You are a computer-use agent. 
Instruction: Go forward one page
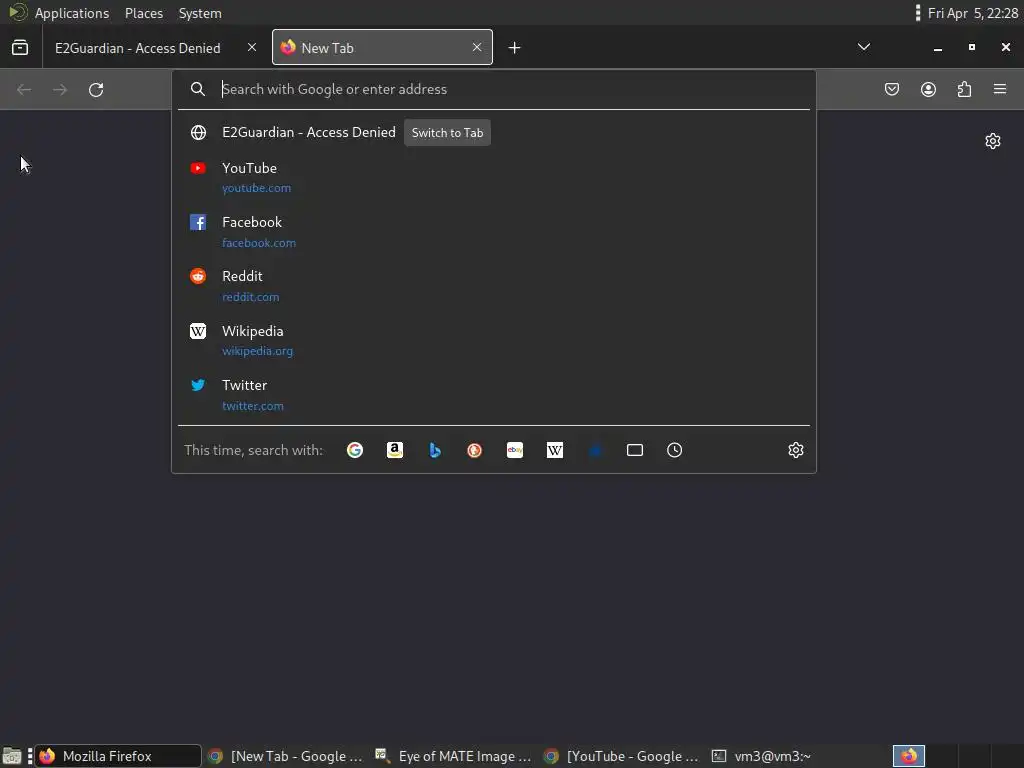point(60,89)
